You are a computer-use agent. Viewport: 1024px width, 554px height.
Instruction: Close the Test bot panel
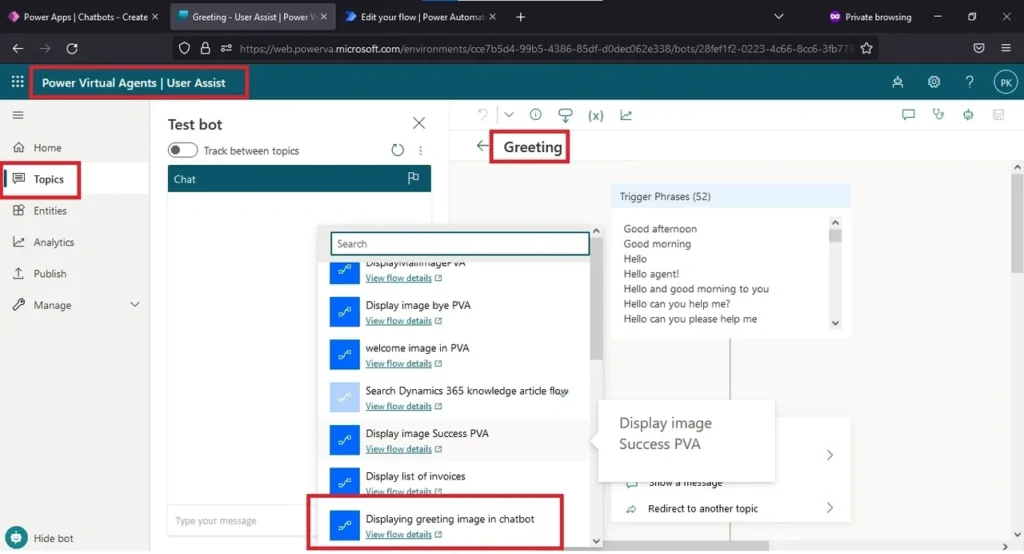click(419, 123)
